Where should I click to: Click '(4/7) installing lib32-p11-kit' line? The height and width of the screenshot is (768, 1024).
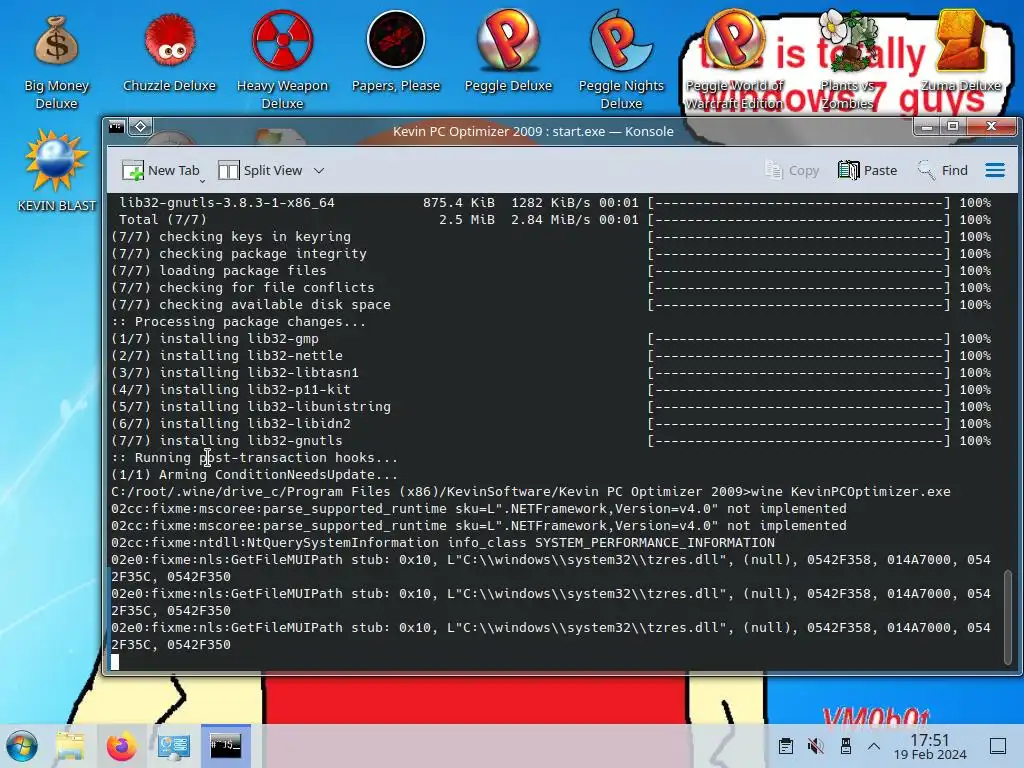(231, 390)
